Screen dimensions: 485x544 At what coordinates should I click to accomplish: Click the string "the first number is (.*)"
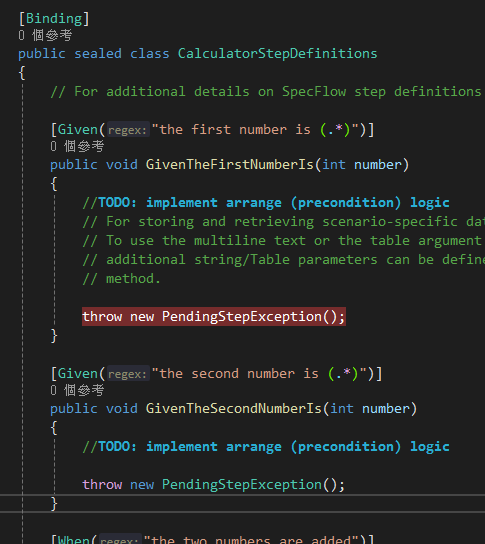[x=255, y=130]
